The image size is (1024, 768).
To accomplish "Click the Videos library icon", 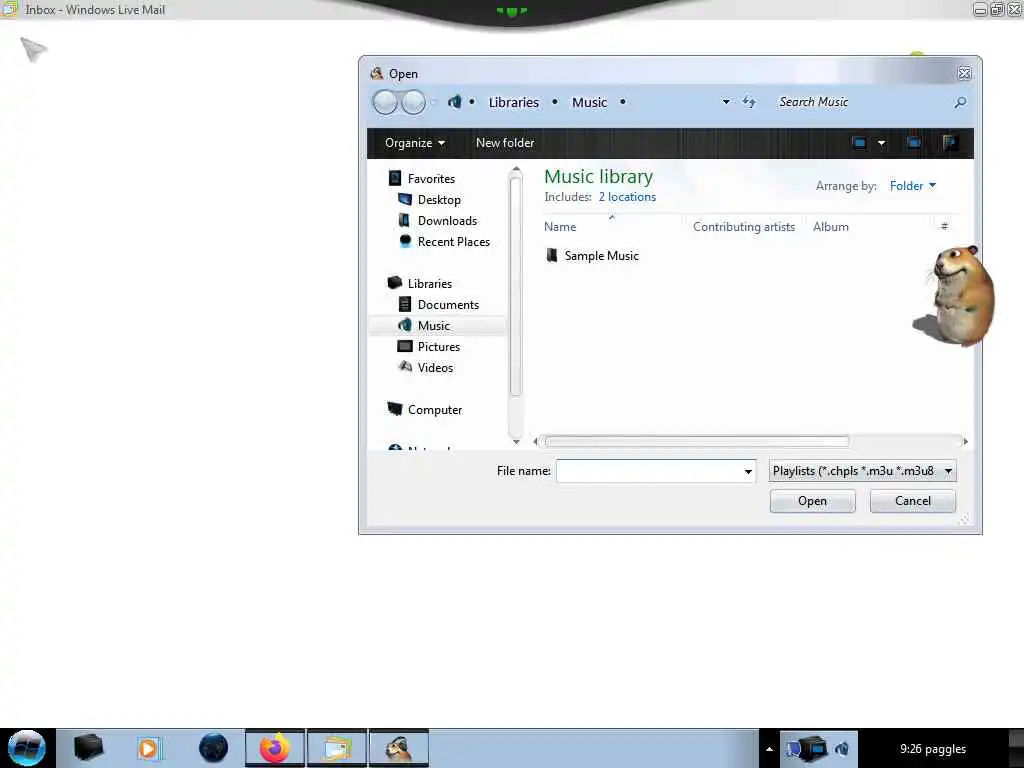I will (406, 366).
